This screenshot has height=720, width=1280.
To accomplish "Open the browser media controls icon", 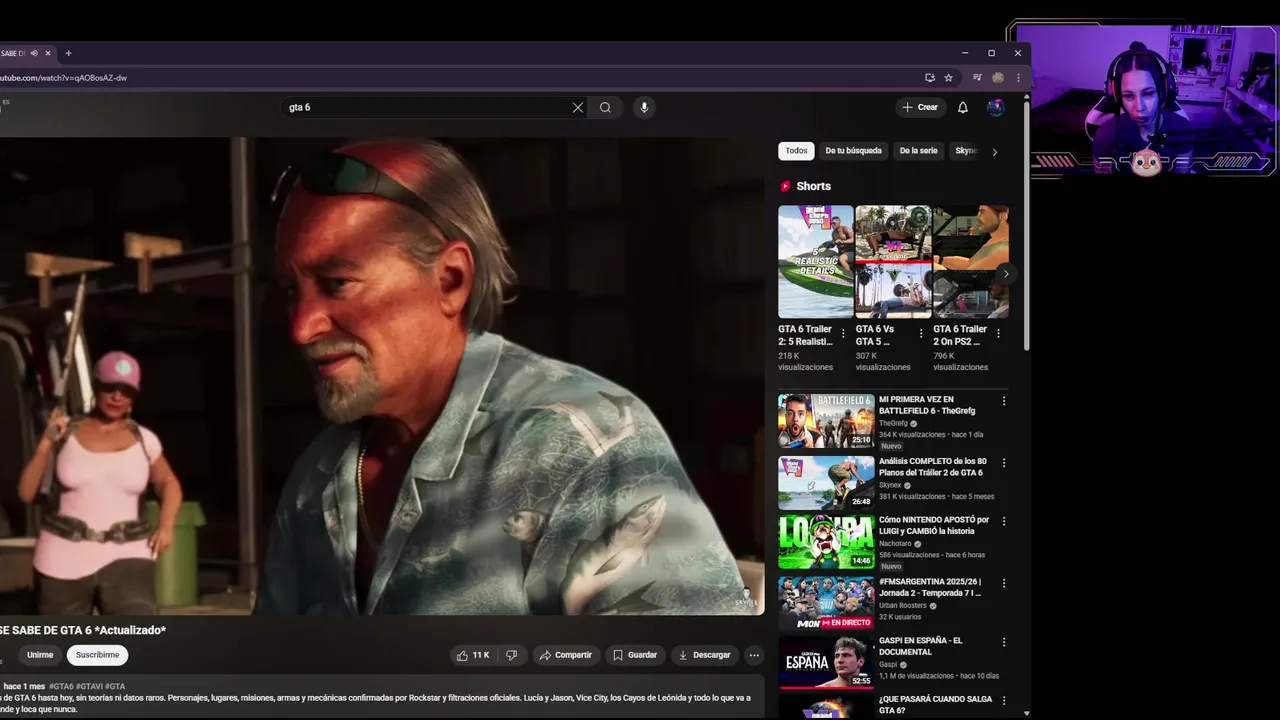I will (977, 78).
